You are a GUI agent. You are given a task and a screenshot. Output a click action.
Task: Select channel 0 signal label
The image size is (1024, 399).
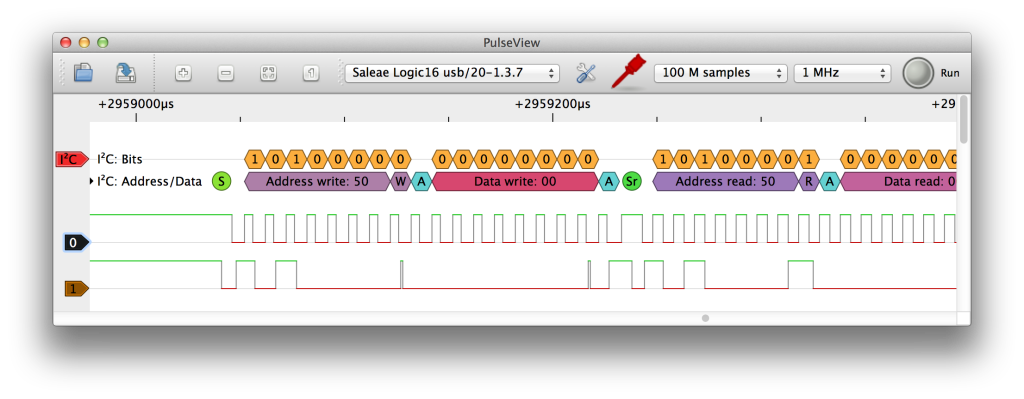pyautogui.click(x=76, y=243)
